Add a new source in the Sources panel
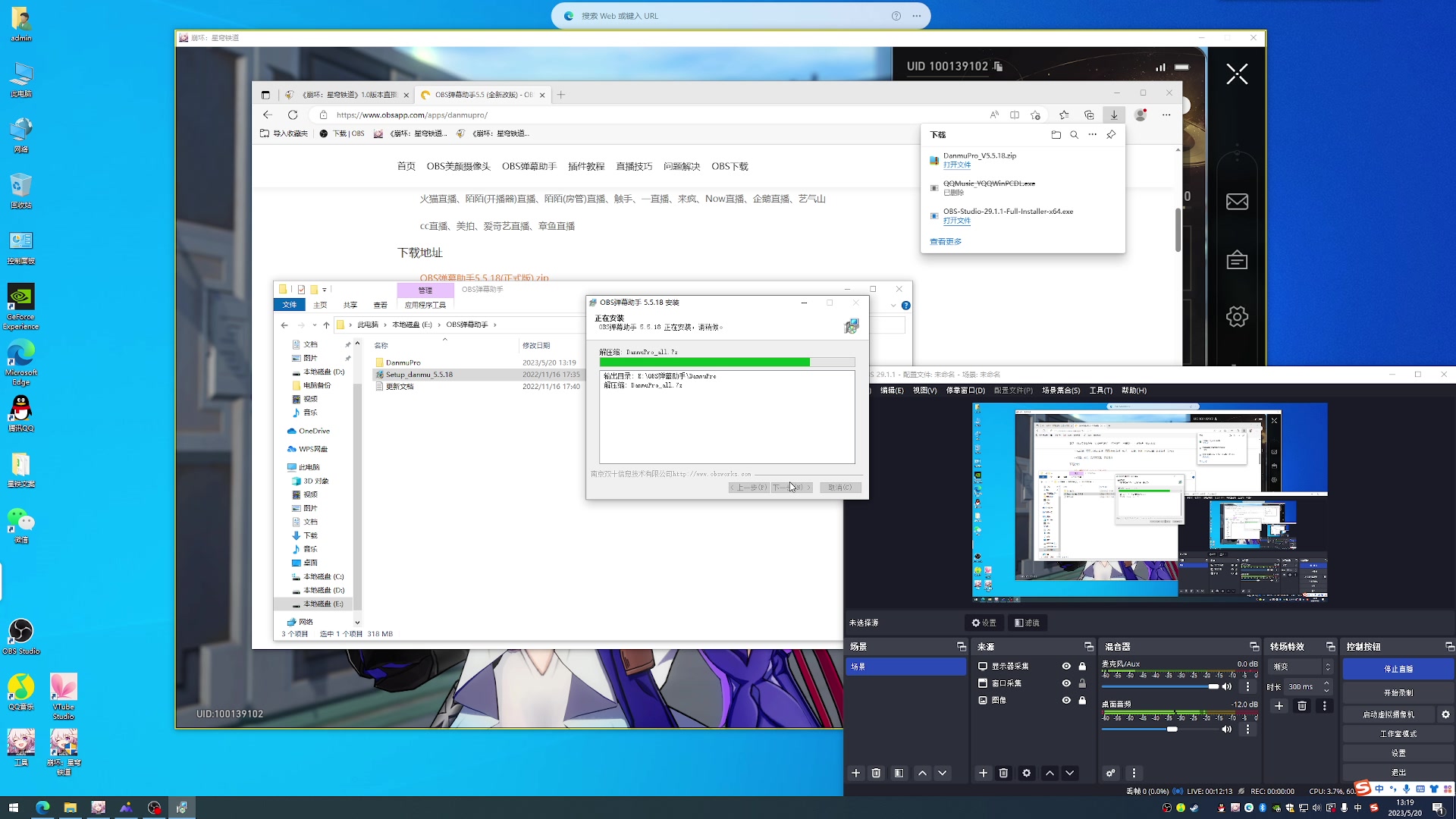Image resolution: width=1456 pixels, height=819 pixels. 984,773
